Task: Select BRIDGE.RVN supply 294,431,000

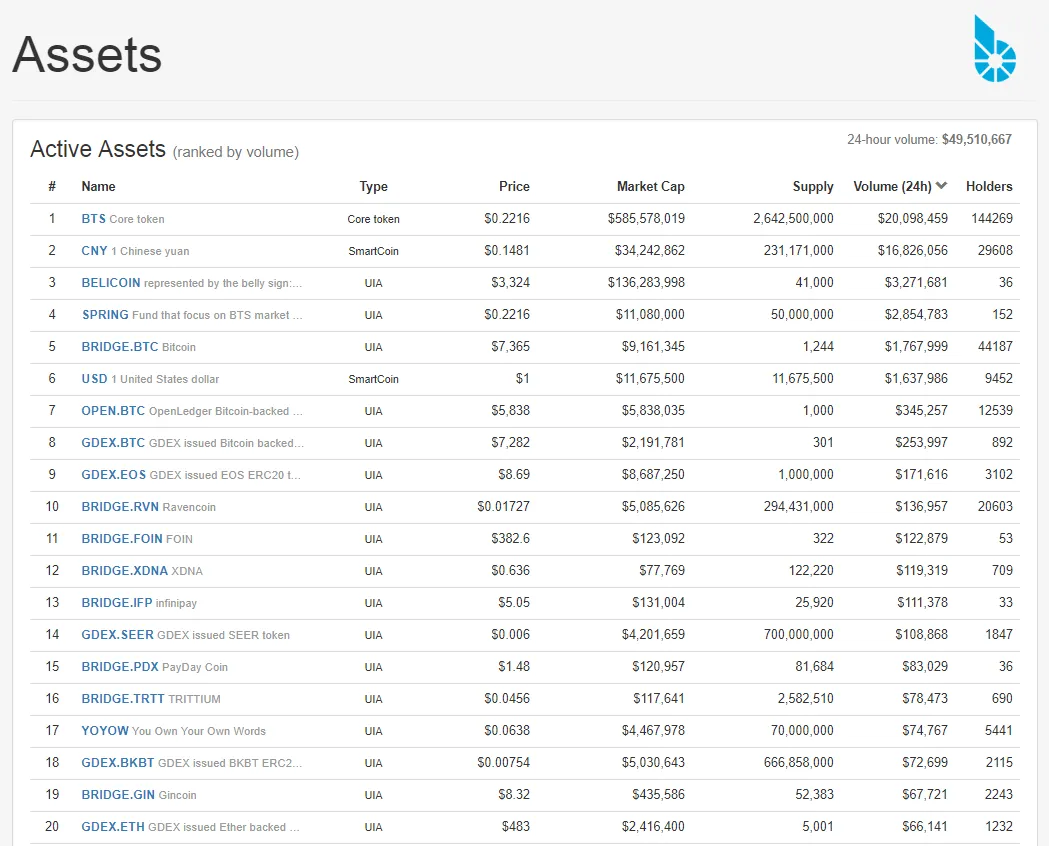Action: [799, 507]
